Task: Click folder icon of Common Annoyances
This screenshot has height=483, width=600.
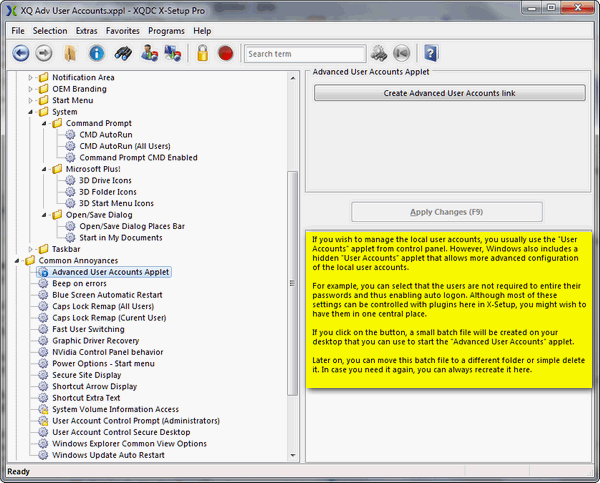Action: (30, 261)
